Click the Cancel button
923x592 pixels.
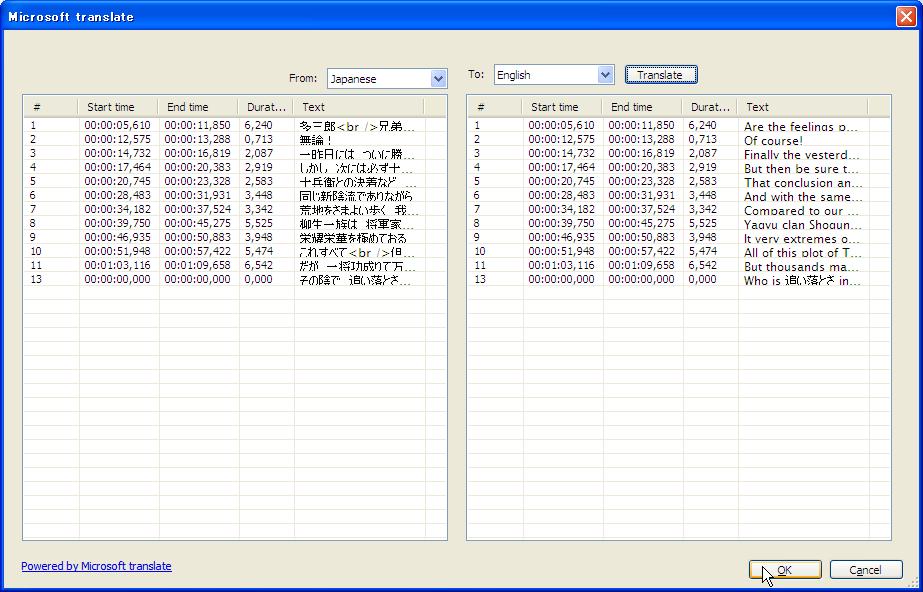click(x=866, y=570)
